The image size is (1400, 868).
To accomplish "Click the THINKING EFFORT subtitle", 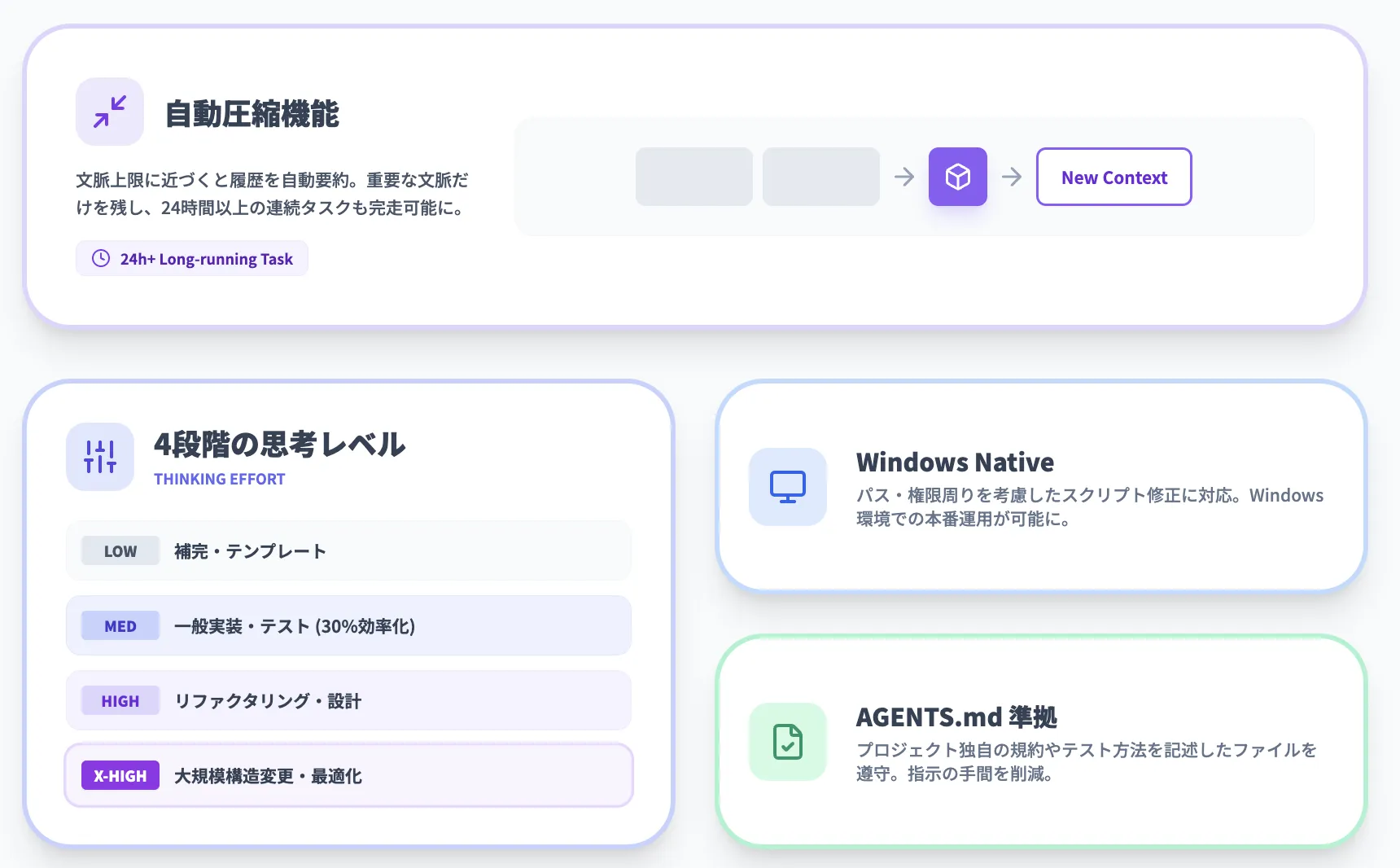I will [220, 480].
